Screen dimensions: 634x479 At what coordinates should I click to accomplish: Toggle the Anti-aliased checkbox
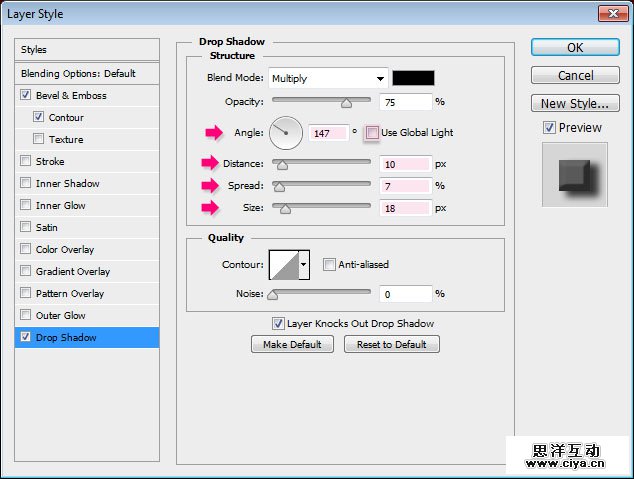[329, 265]
